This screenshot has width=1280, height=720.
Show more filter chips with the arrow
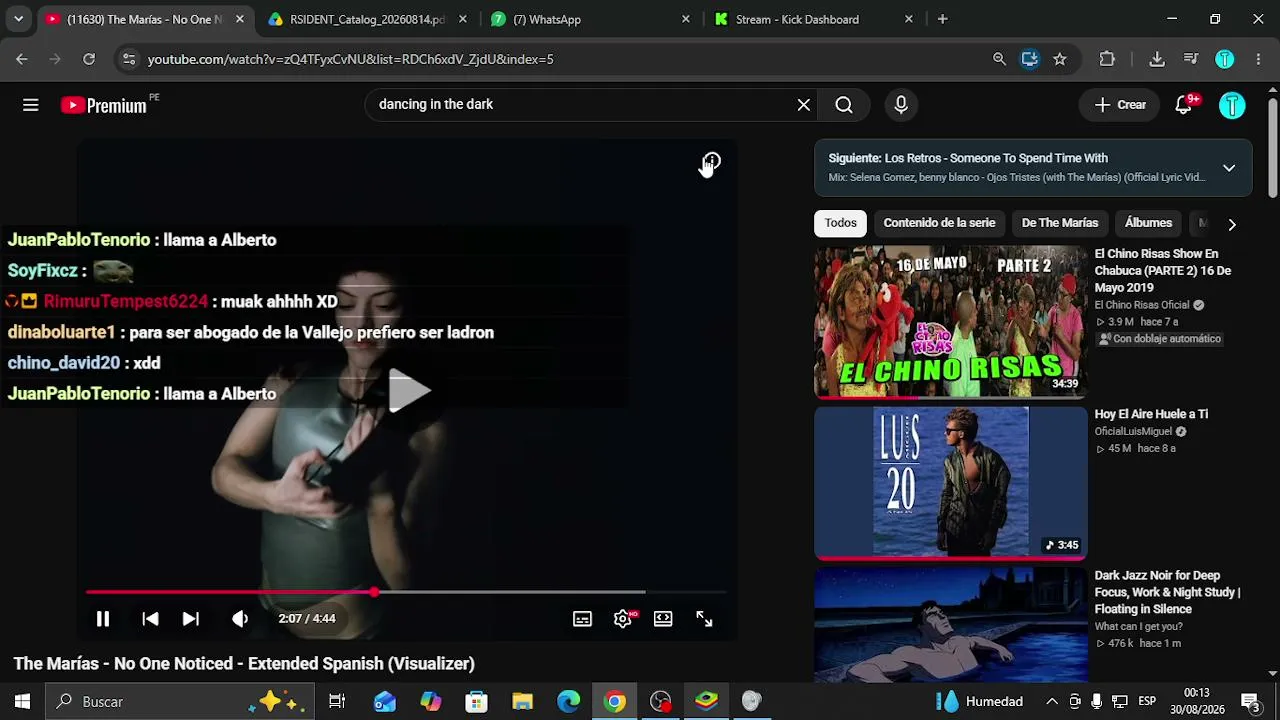pyautogui.click(x=1232, y=224)
